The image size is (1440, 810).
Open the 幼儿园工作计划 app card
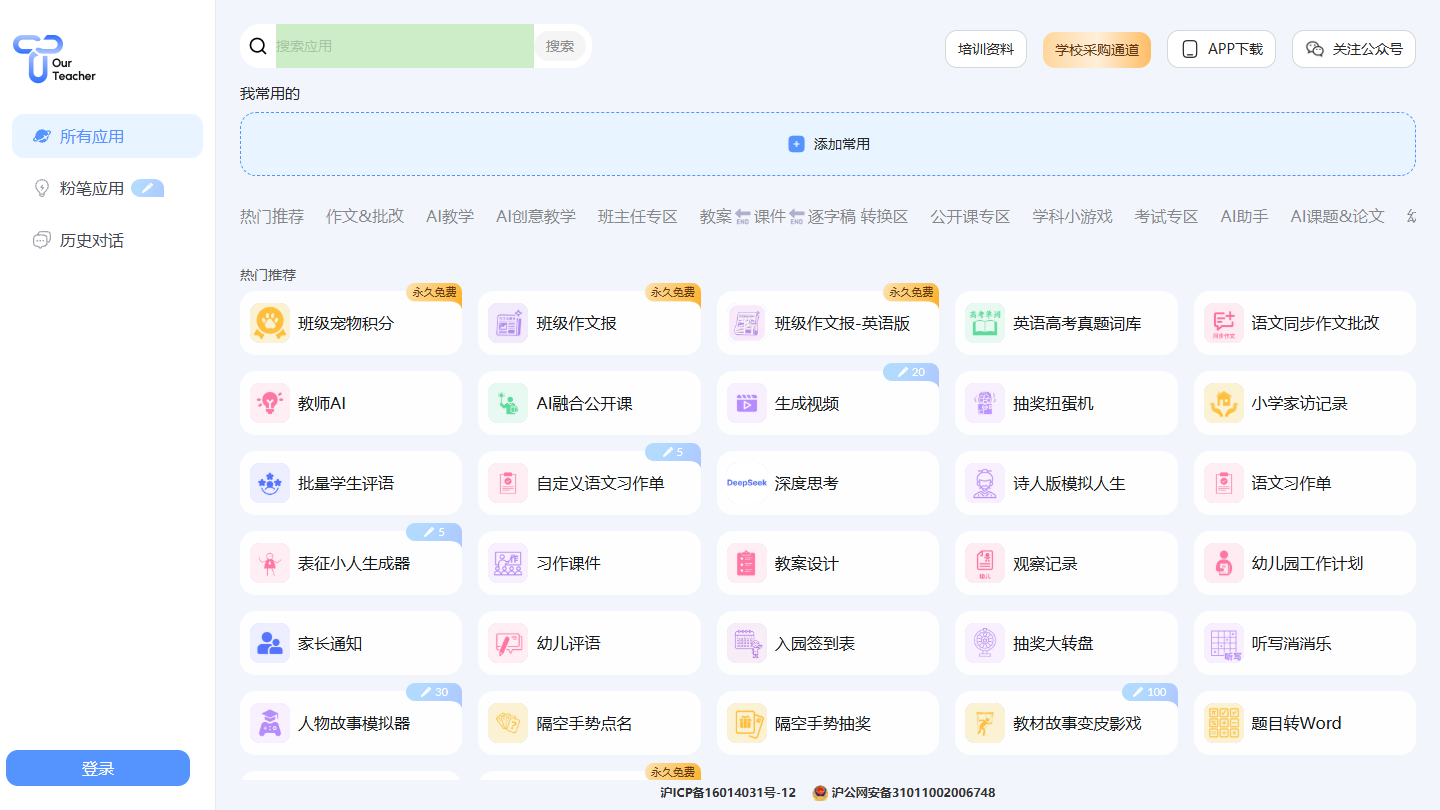pos(1305,563)
